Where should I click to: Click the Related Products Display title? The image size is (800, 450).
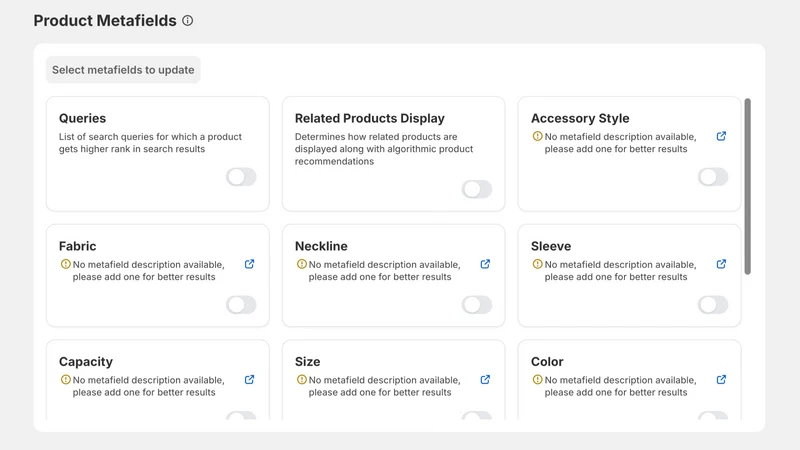(x=369, y=118)
